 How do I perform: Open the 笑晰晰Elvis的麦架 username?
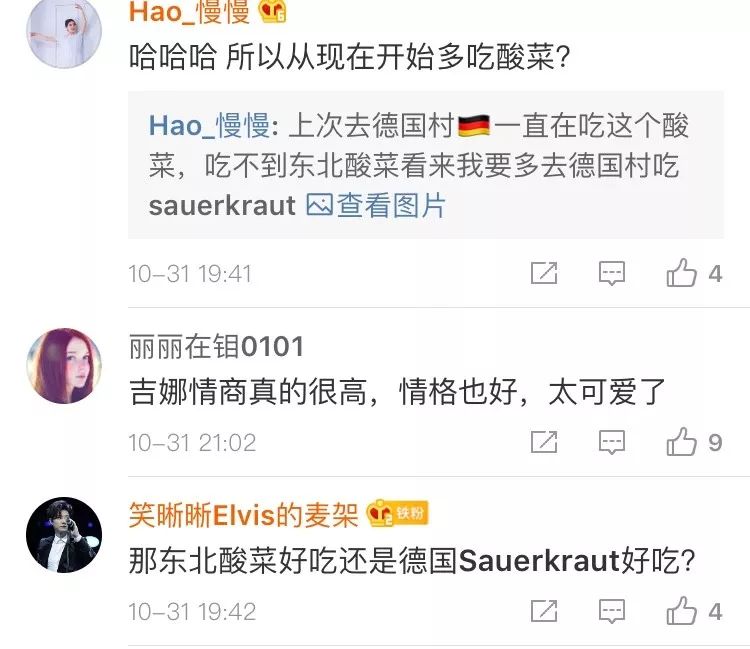pos(243,516)
